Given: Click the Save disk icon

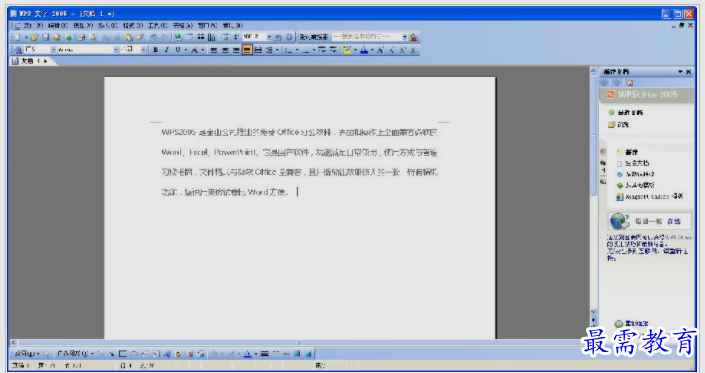Looking at the screenshot, I should [x=45, y=37].
